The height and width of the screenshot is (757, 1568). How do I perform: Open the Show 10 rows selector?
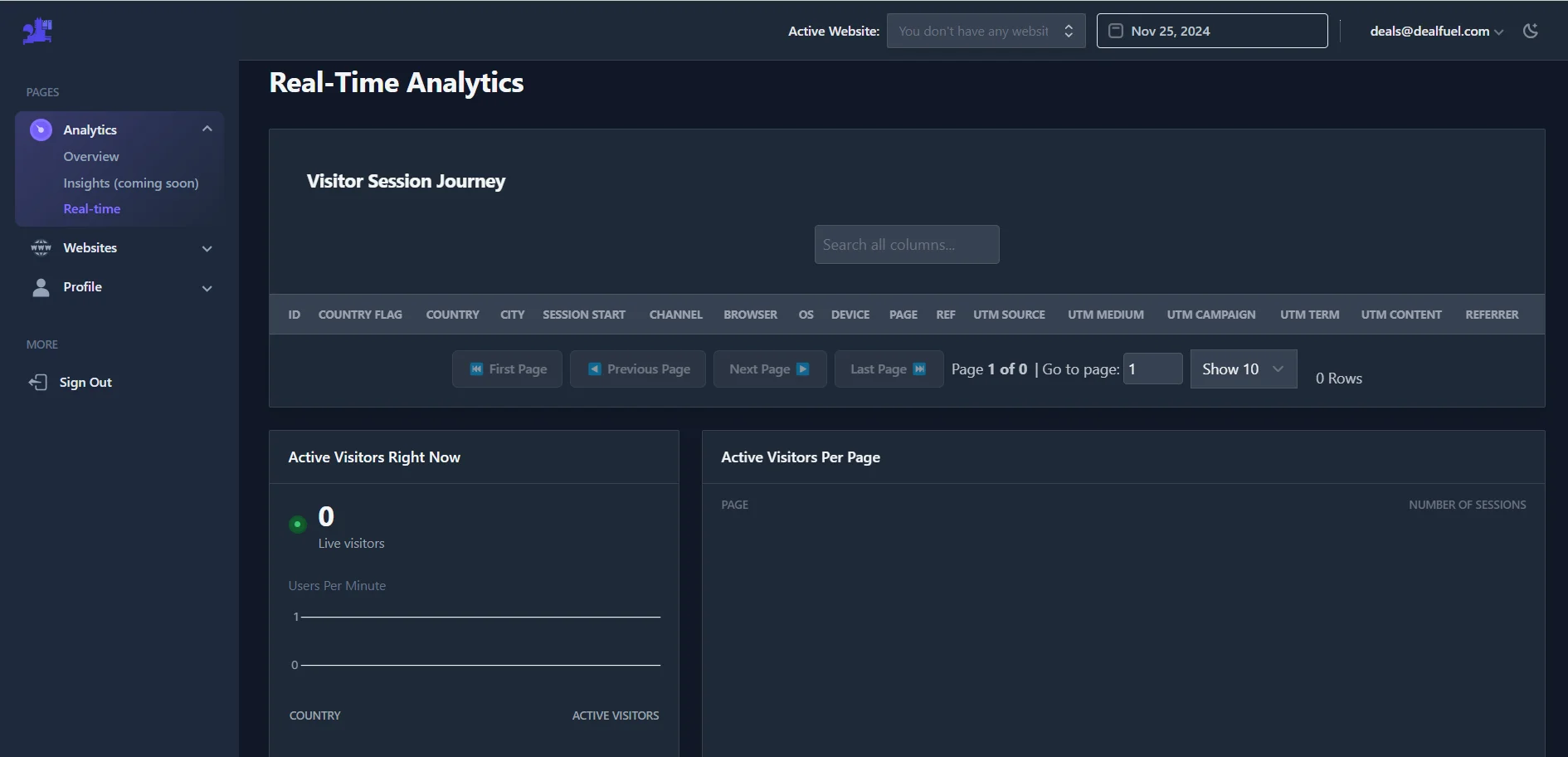tap(1242, 369)
